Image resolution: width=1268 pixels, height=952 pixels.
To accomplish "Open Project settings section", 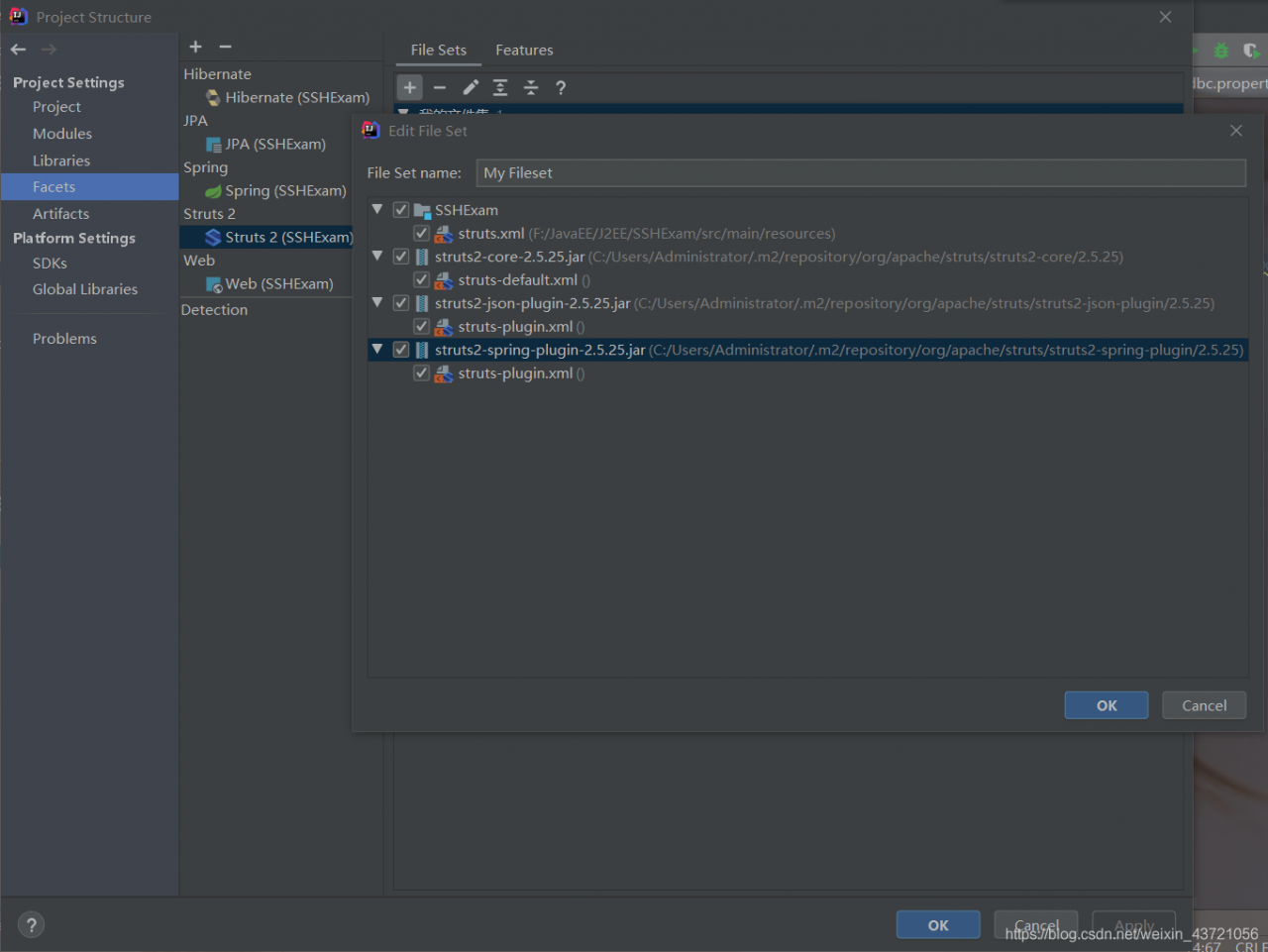I will 56,107.
